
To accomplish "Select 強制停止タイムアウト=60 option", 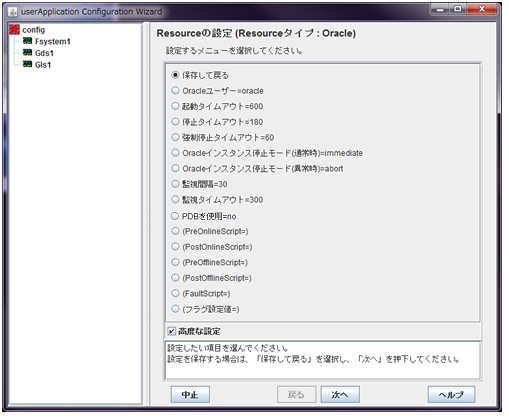I will (x=175, y=137).
